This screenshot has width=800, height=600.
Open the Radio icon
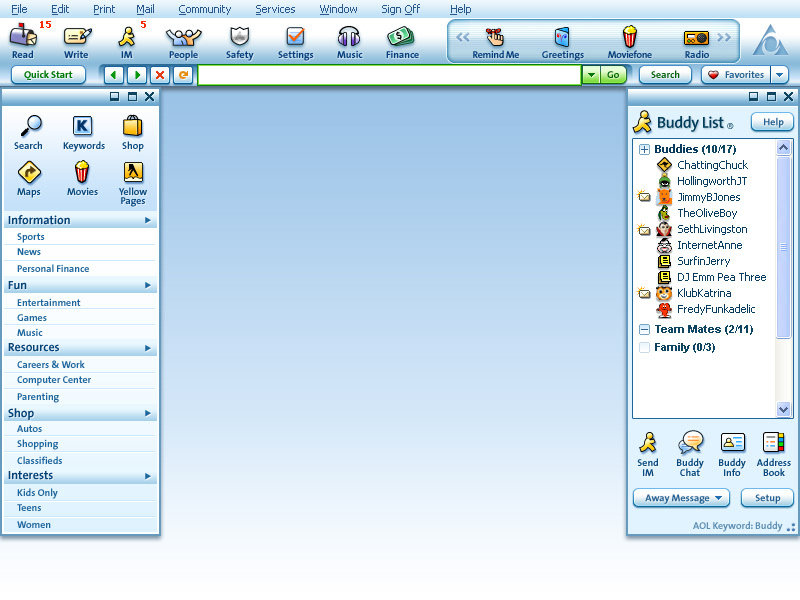[696, 38]
